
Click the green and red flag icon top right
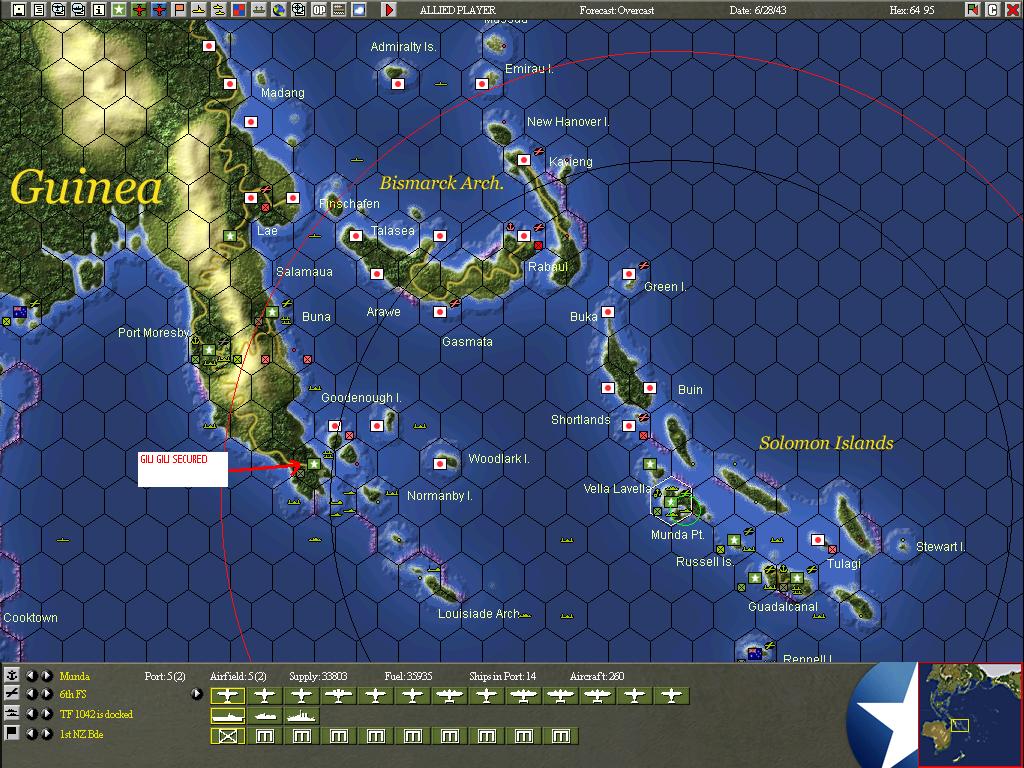click(973, 10)
